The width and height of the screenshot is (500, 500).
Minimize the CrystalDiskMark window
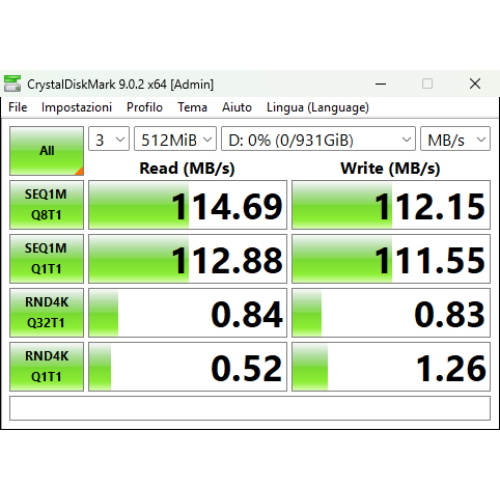[381, 84]
